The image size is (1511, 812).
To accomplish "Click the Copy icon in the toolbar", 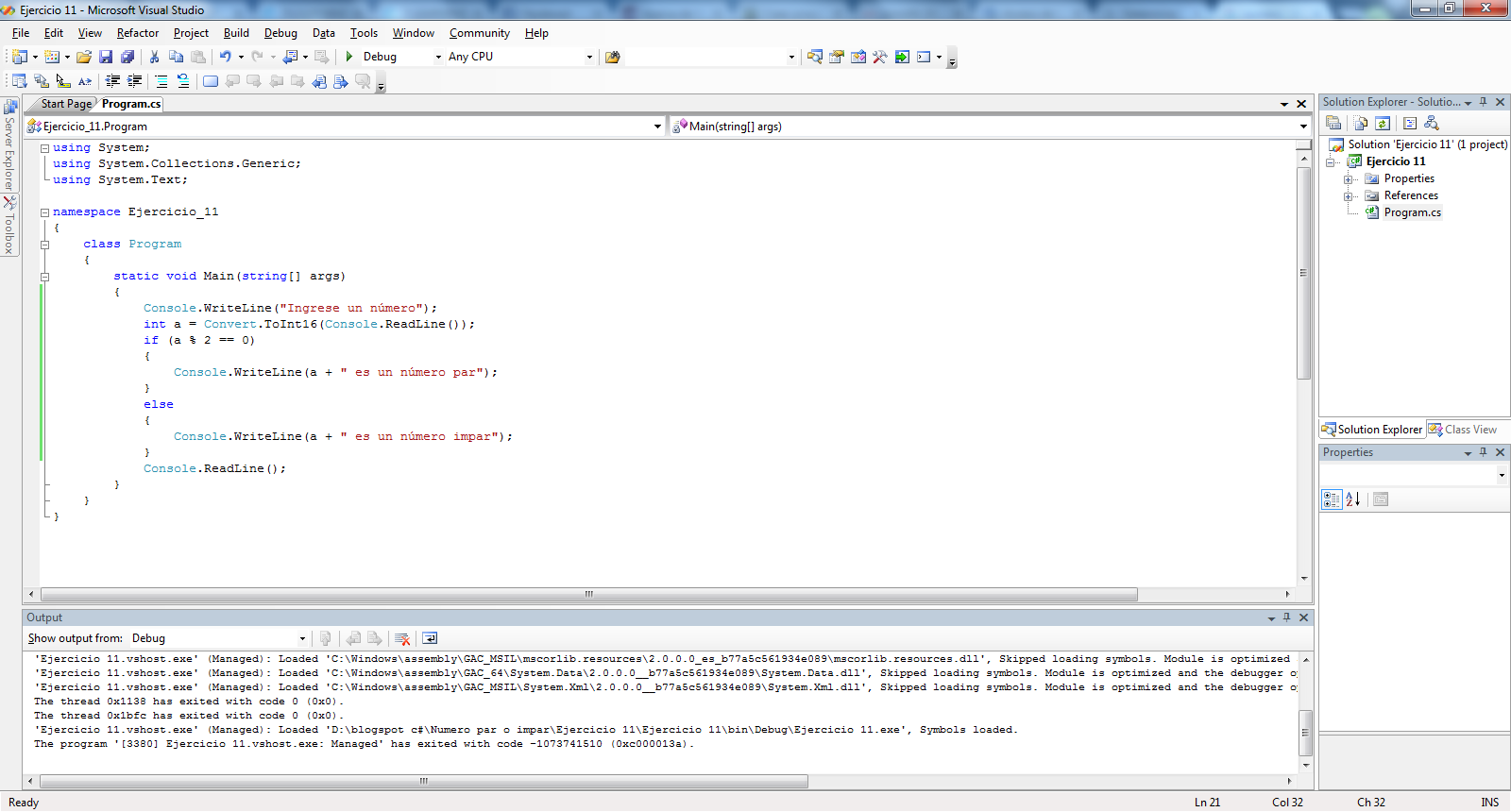I will click(176, 57).
